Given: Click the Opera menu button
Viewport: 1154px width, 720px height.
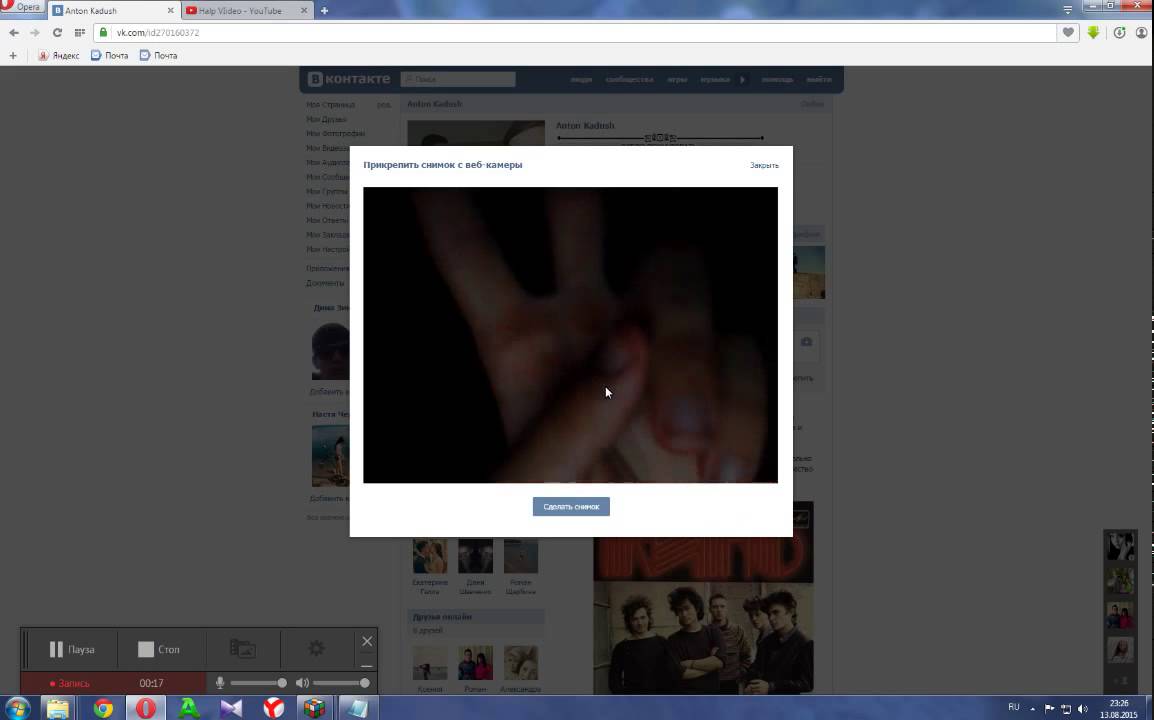Looking at the screenshot, I should 22,7.
